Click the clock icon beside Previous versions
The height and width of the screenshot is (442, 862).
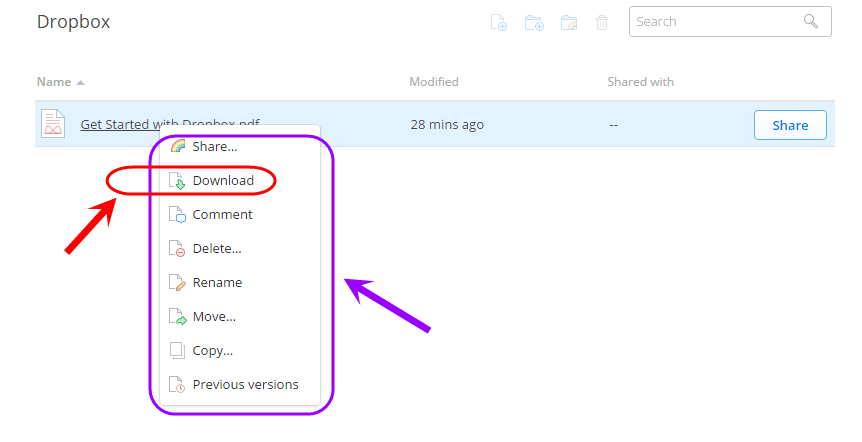(x=177, y=384)
